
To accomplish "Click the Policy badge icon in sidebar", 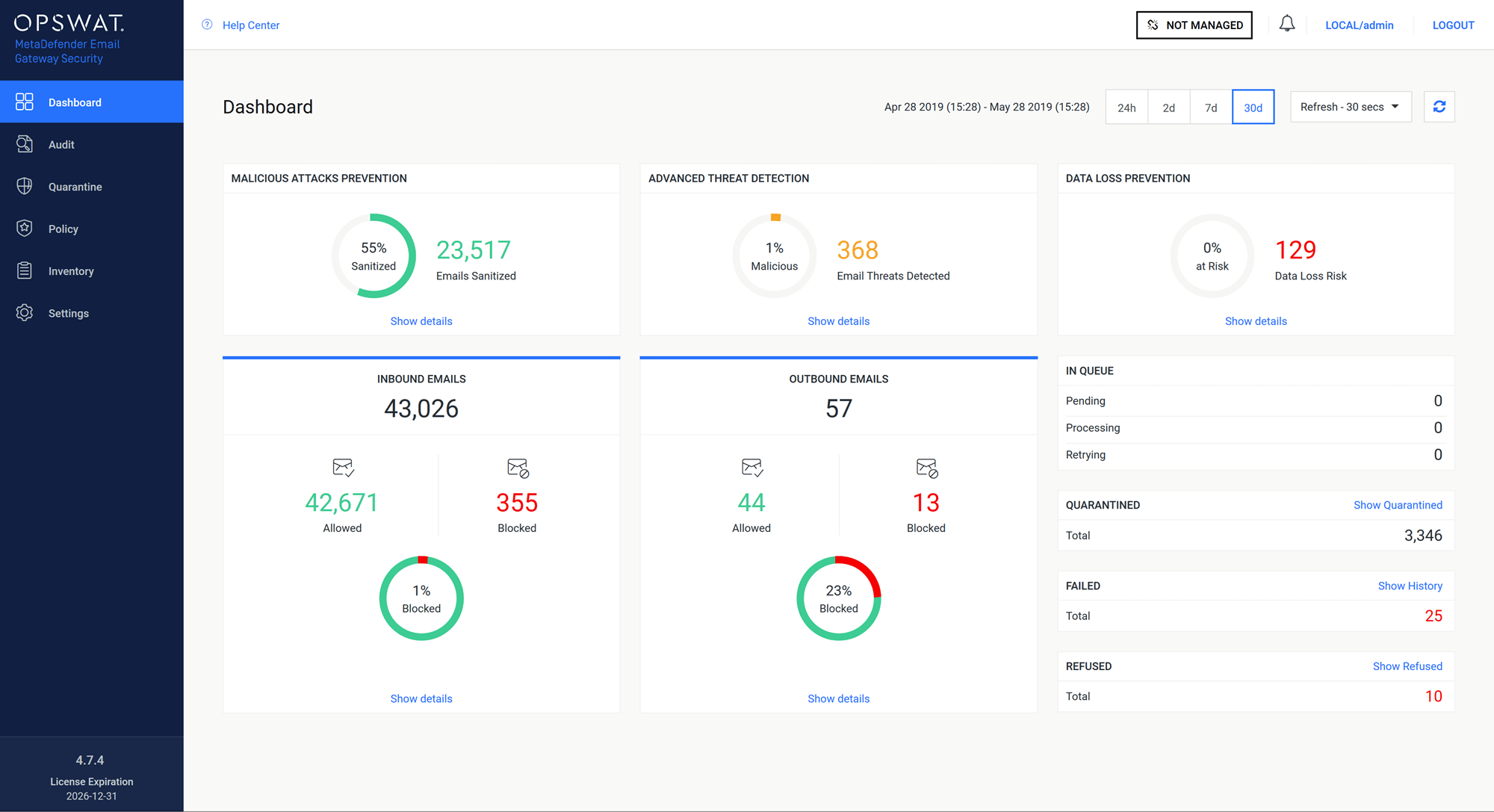I will (x=25, y=229).
